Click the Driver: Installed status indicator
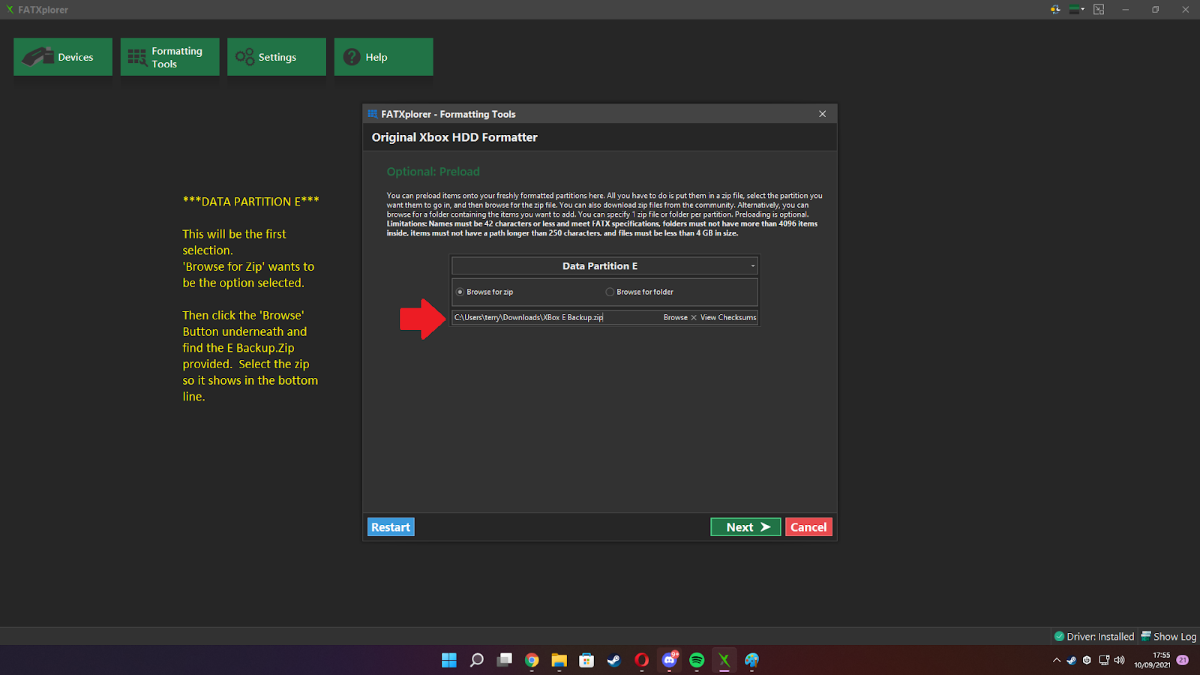The image size is (1200, 675). 1094,636
